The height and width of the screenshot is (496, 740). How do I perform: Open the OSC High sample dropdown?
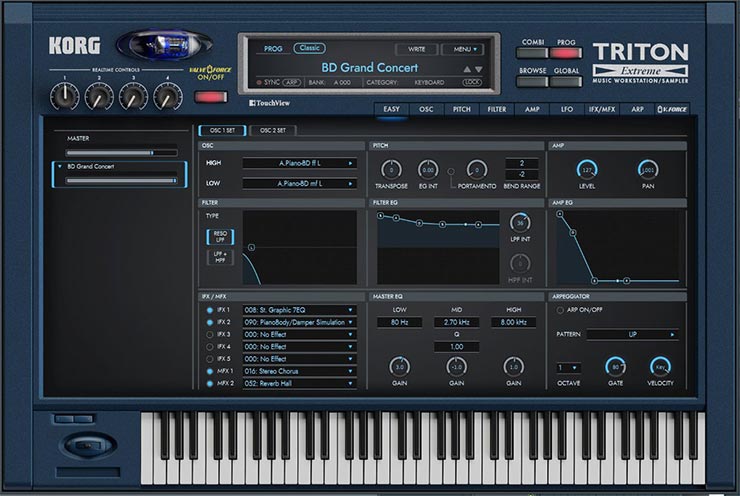tap(299, 162)
